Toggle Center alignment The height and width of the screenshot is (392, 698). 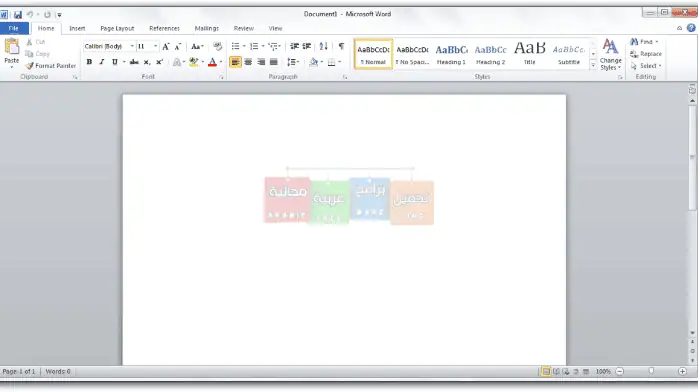click(x=248, y=62)
